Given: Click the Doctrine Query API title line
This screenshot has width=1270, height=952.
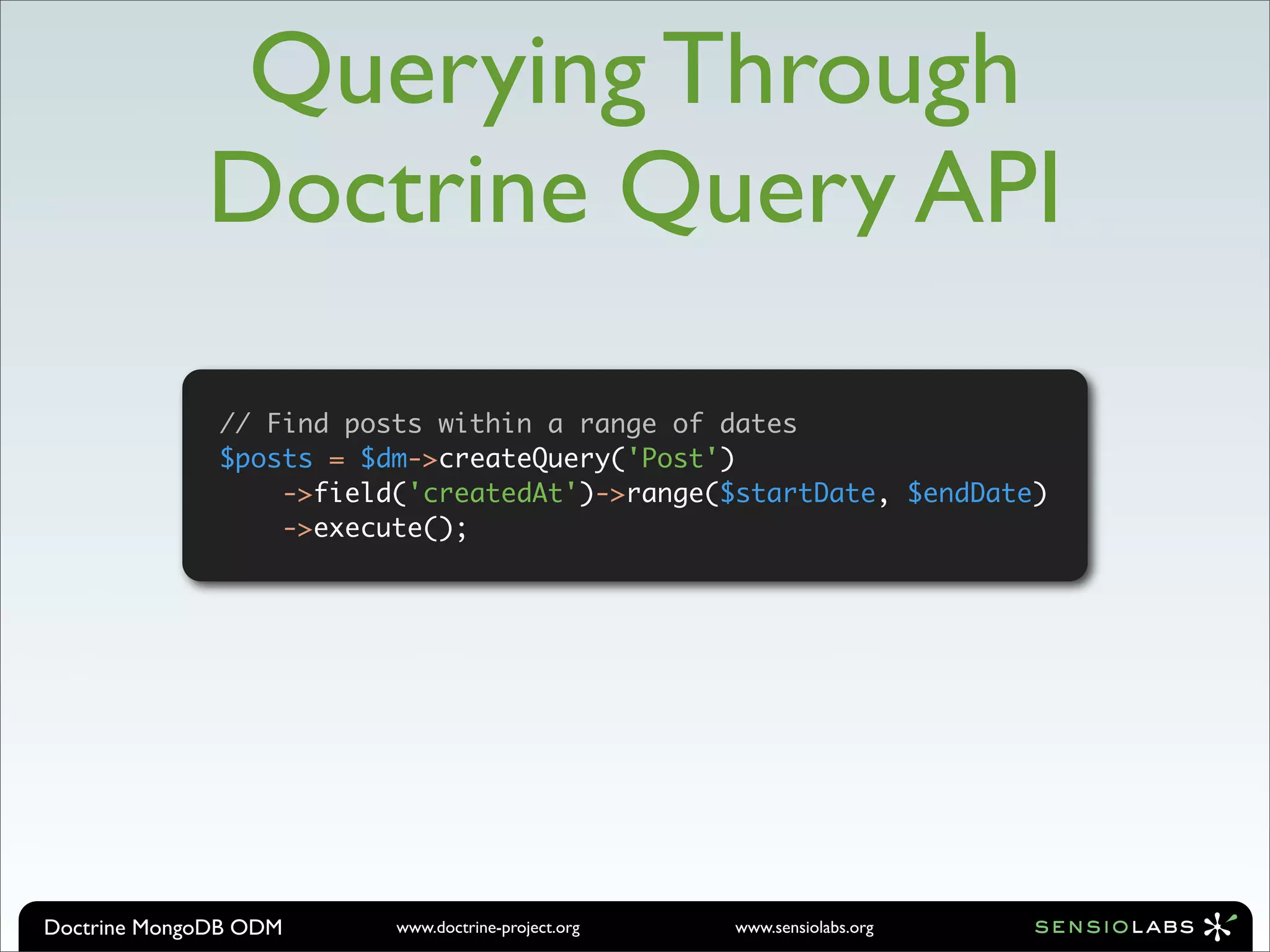Looking at the screenshot, I should click(634, 189).
